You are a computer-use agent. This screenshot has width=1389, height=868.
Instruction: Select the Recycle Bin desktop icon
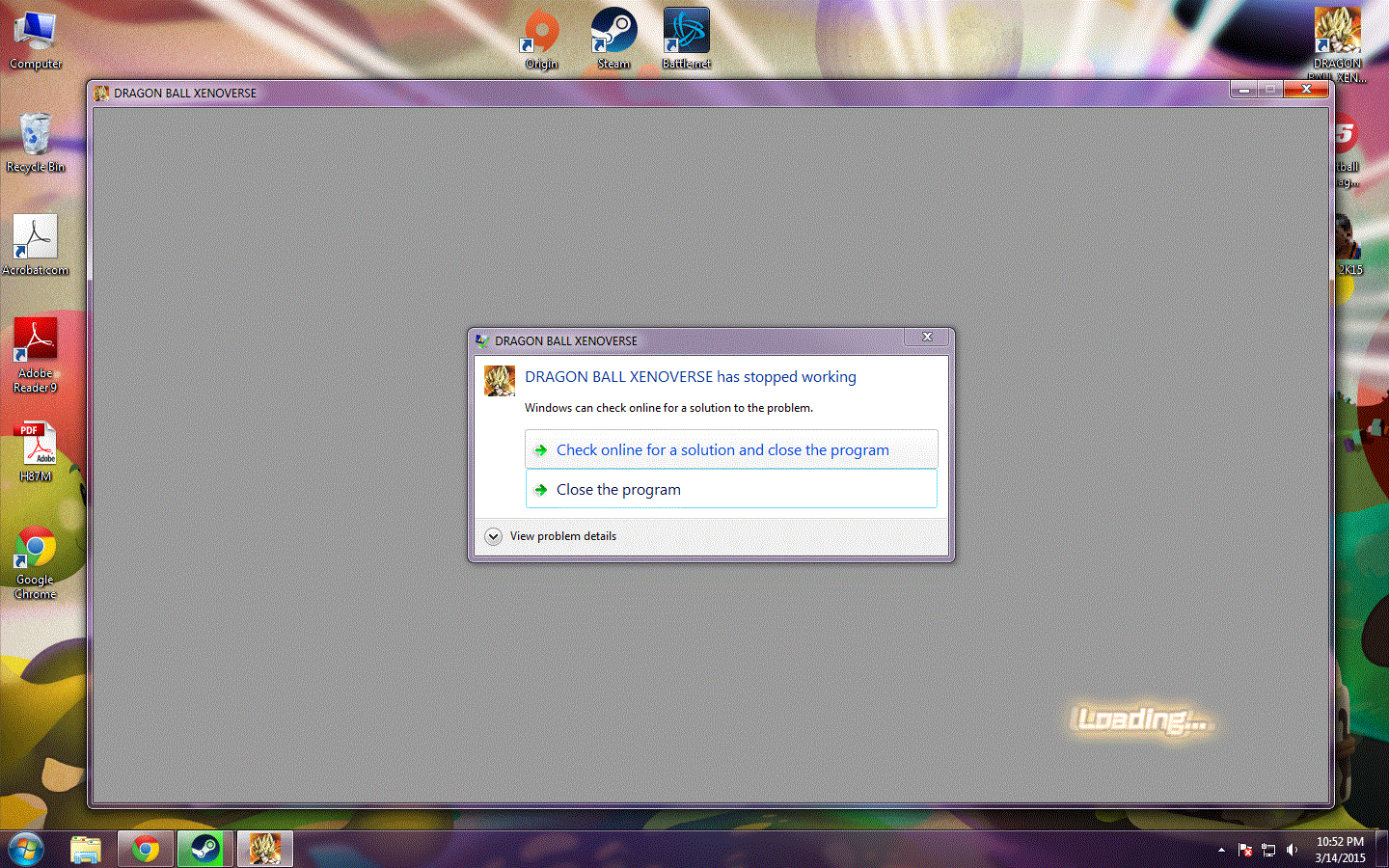36,143
